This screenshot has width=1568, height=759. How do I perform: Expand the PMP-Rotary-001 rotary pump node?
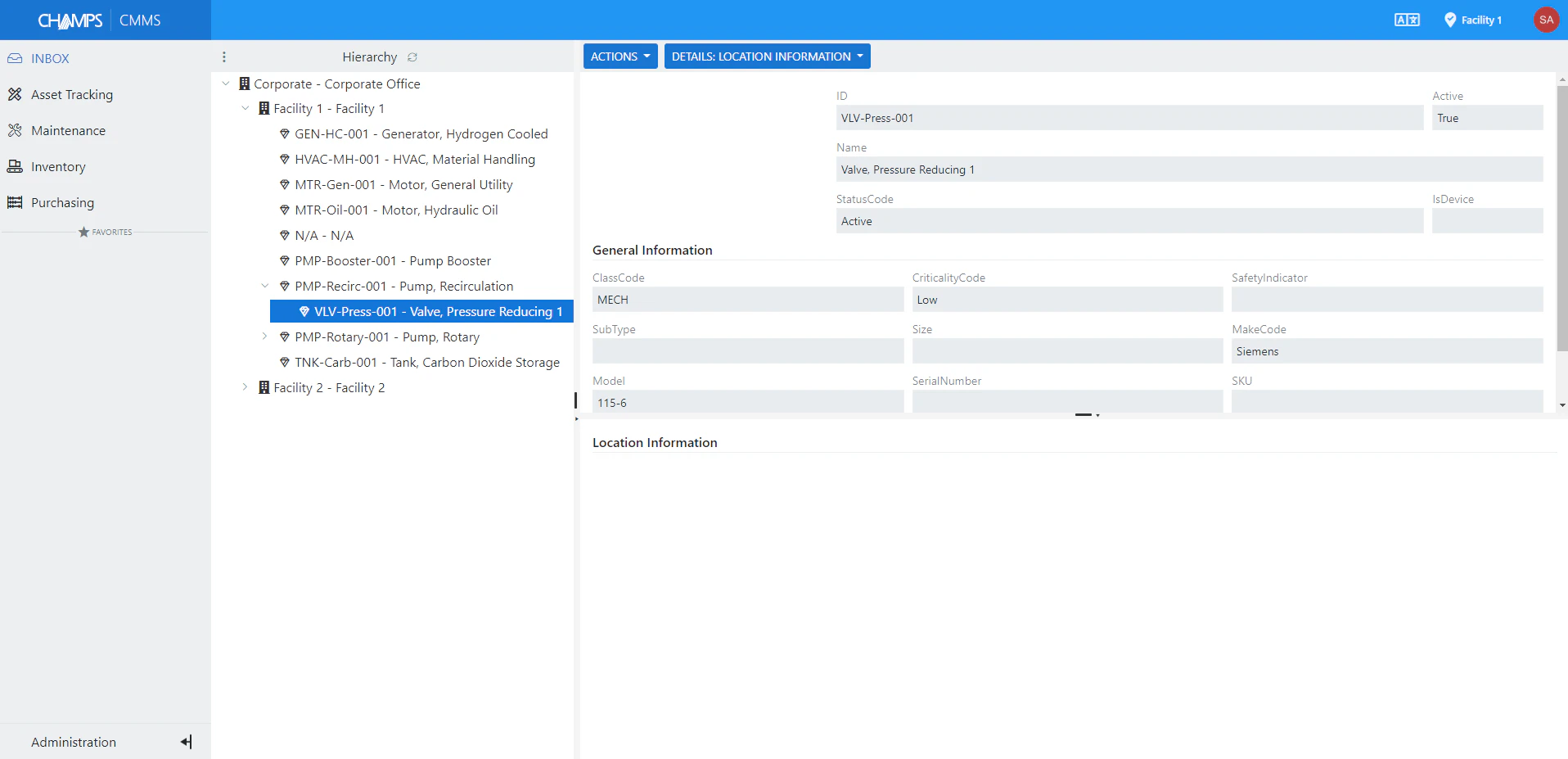[x=264, y=337]
